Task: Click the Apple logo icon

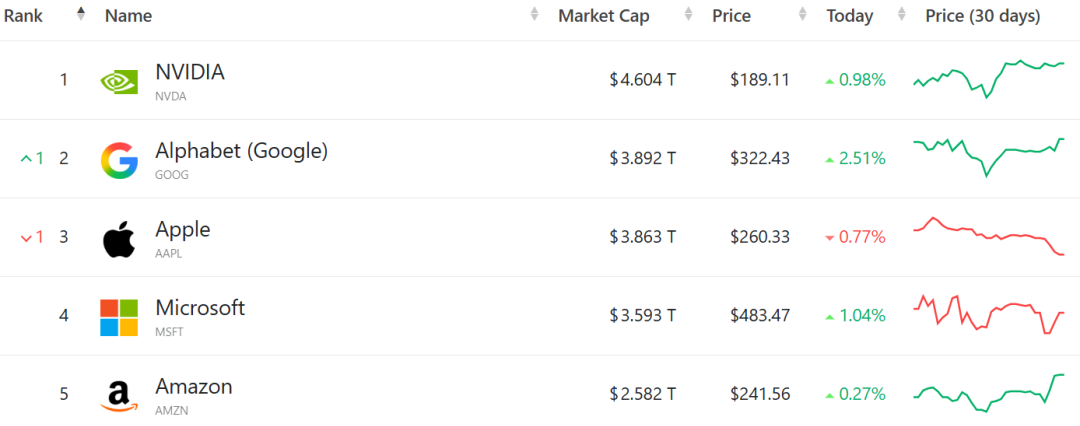Action: (119, 239)
